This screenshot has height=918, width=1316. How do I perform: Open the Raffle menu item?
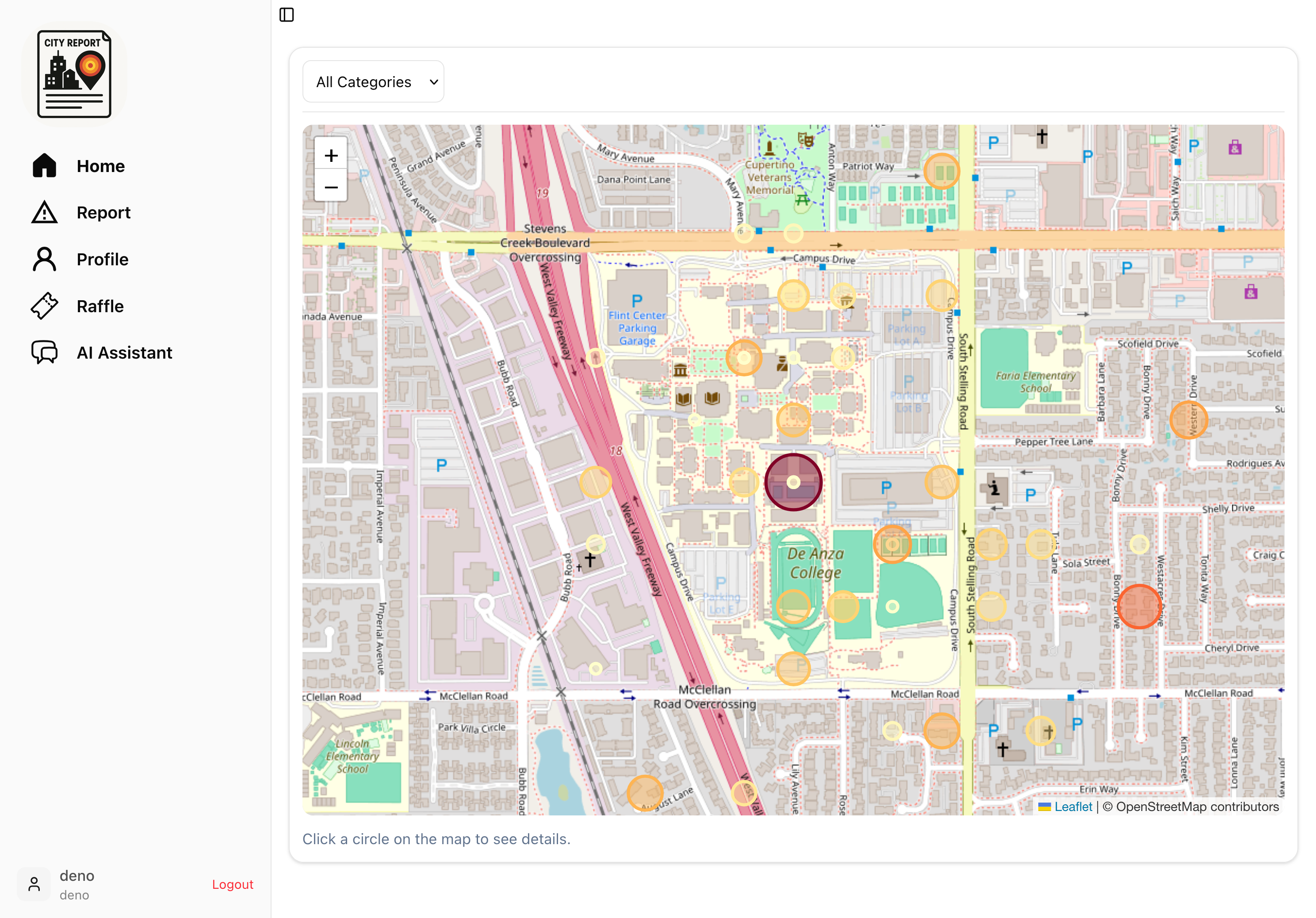click(100, 306)
